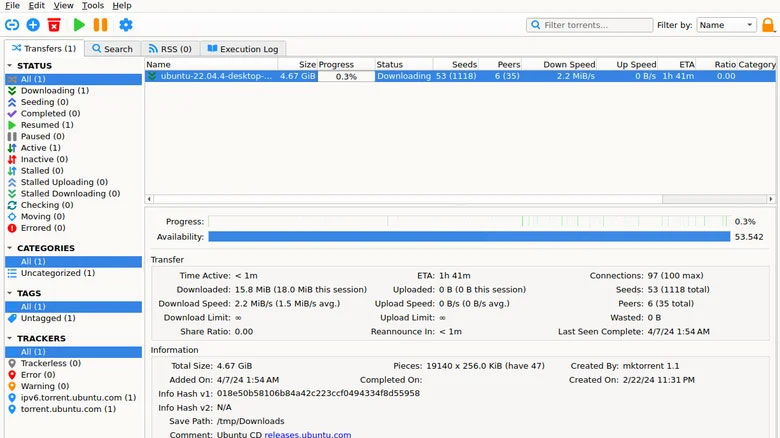Click the Stalled Uploading filter icon
The image size is (780, 438).
coord(12,182)
